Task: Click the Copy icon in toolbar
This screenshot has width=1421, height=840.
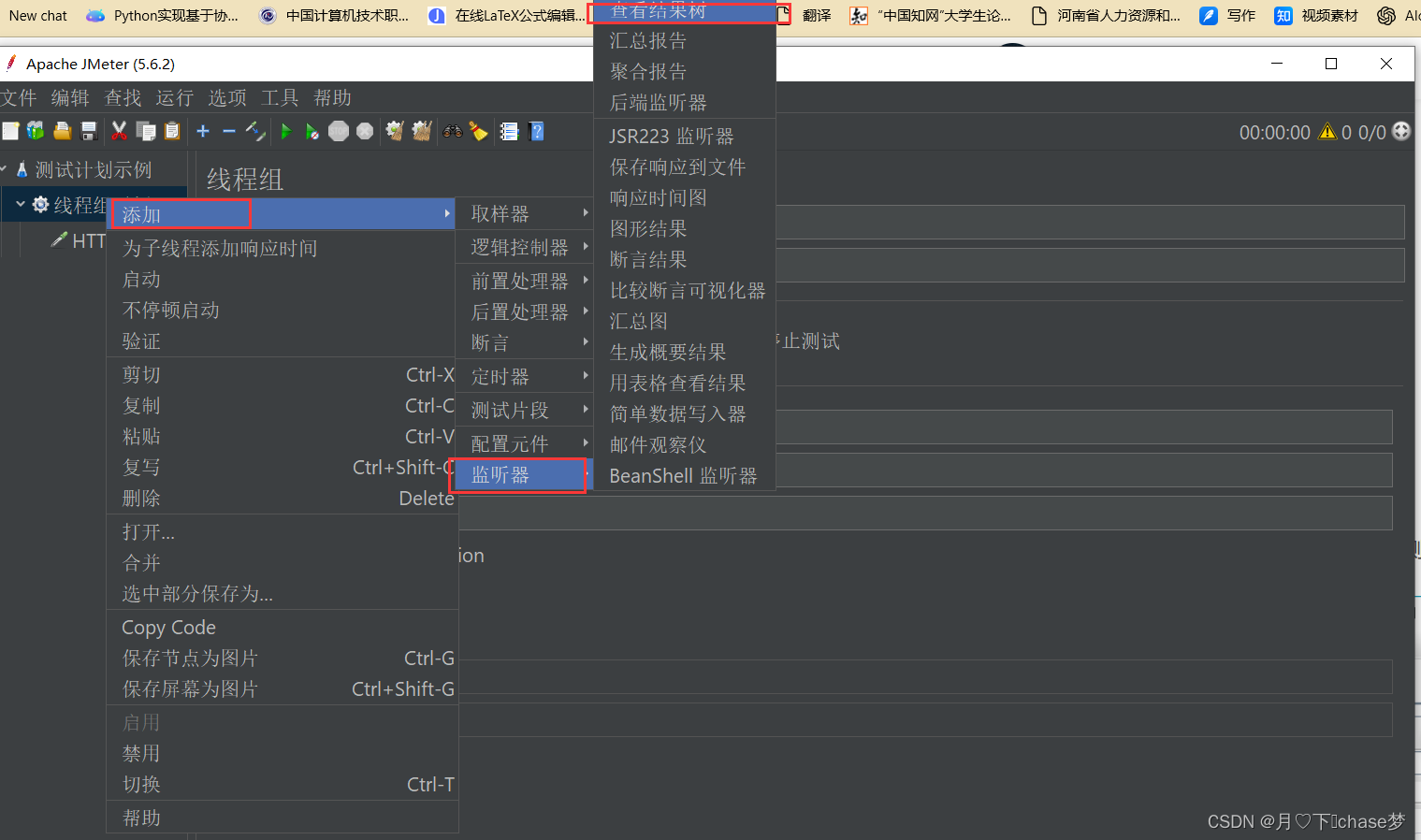Action: [x=146, y=131]
